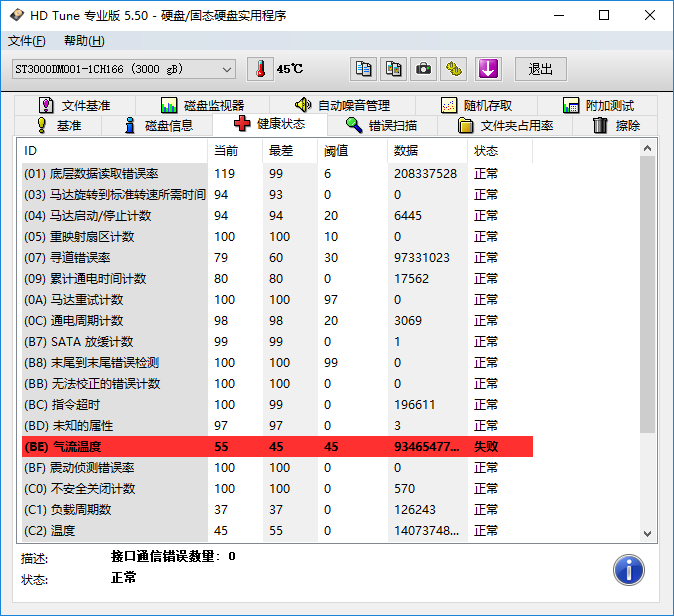The image size is (674, 616).
Task: Click the 退出 exit button
Action: 541,69
